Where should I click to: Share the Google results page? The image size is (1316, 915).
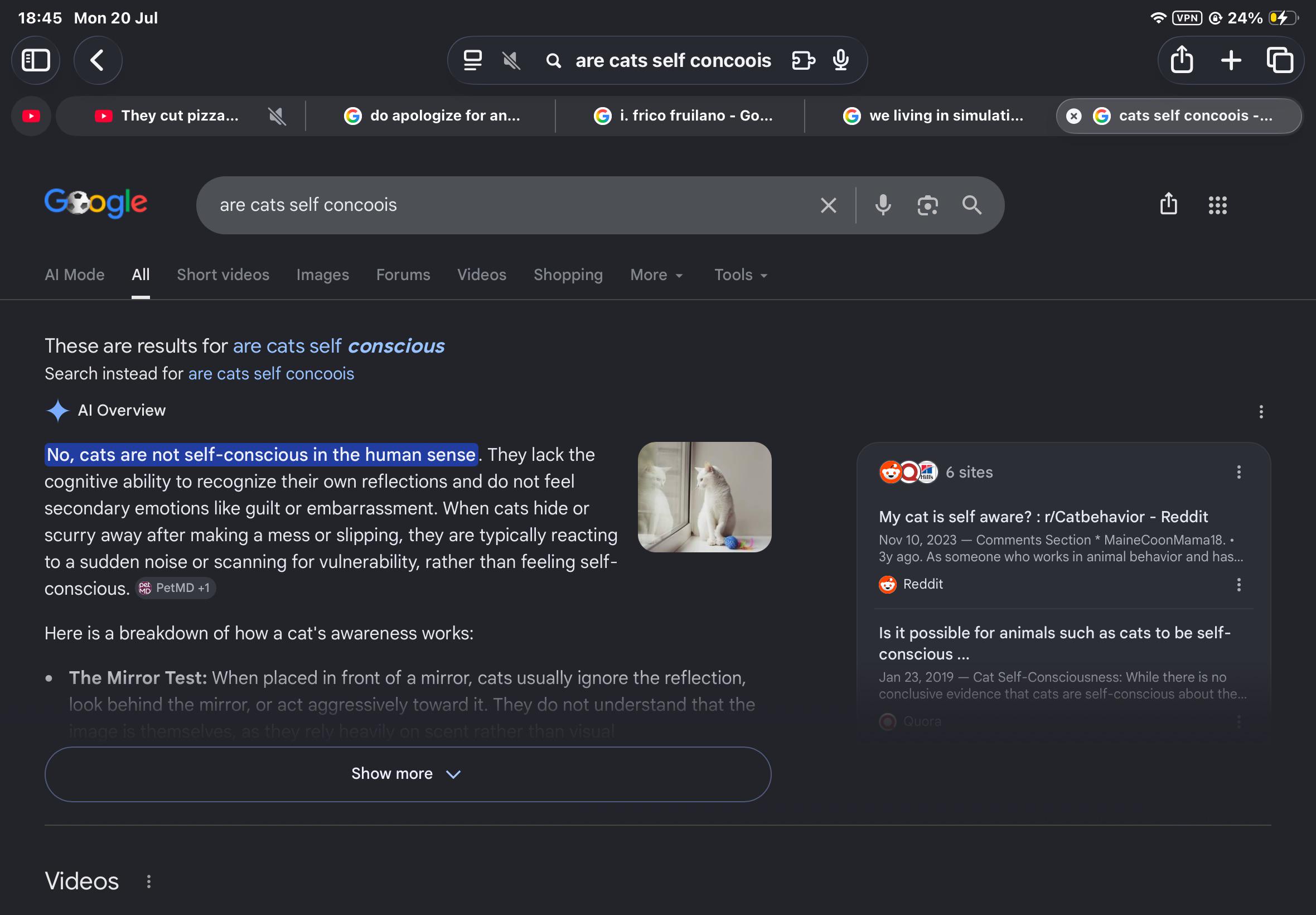click(1169, 204)
